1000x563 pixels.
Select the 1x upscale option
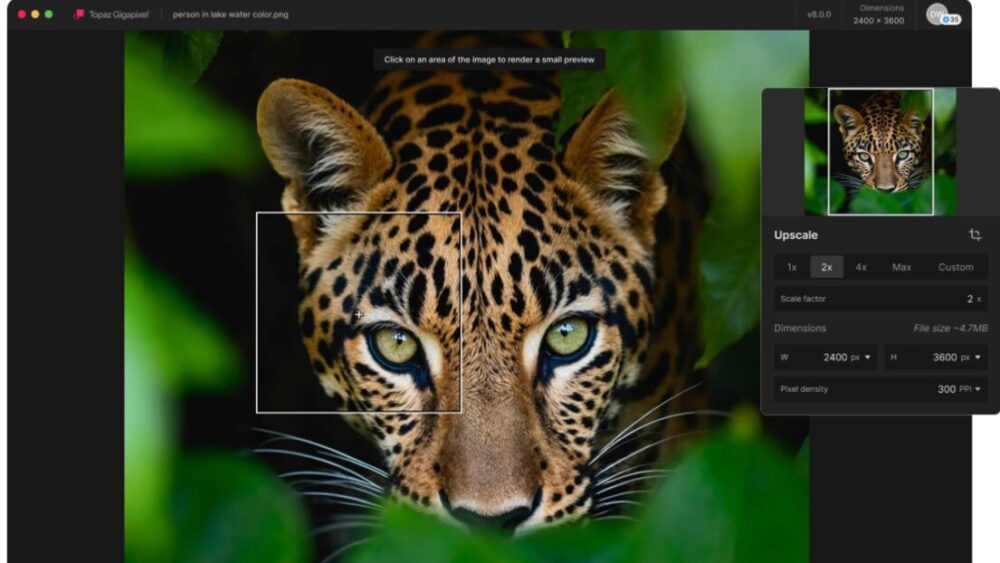[x=791, y=267]
